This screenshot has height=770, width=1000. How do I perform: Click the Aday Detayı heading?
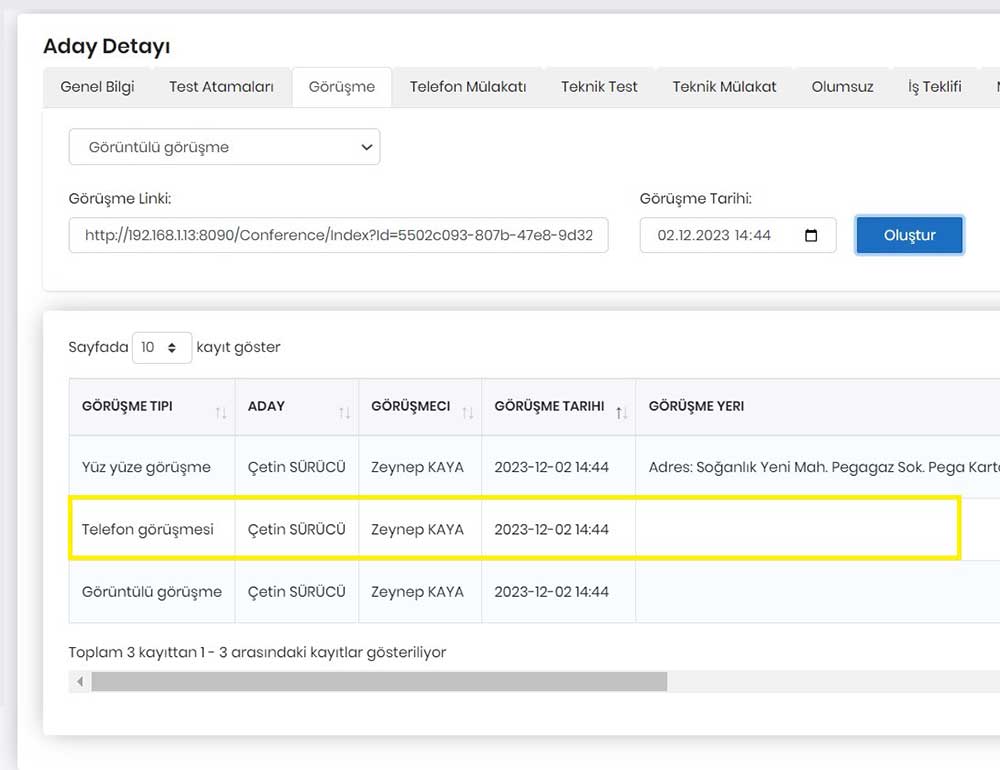[107, 46]
